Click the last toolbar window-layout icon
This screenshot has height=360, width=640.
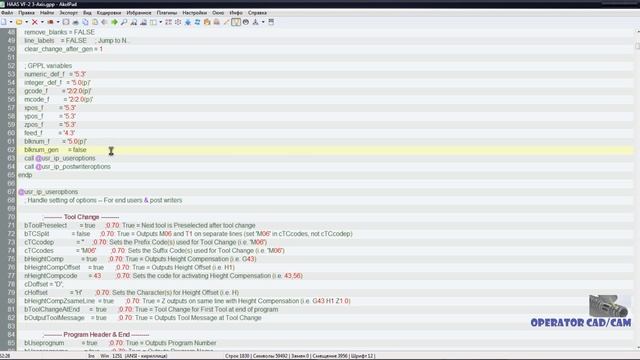pyautogui.click(x=271, y=22)
